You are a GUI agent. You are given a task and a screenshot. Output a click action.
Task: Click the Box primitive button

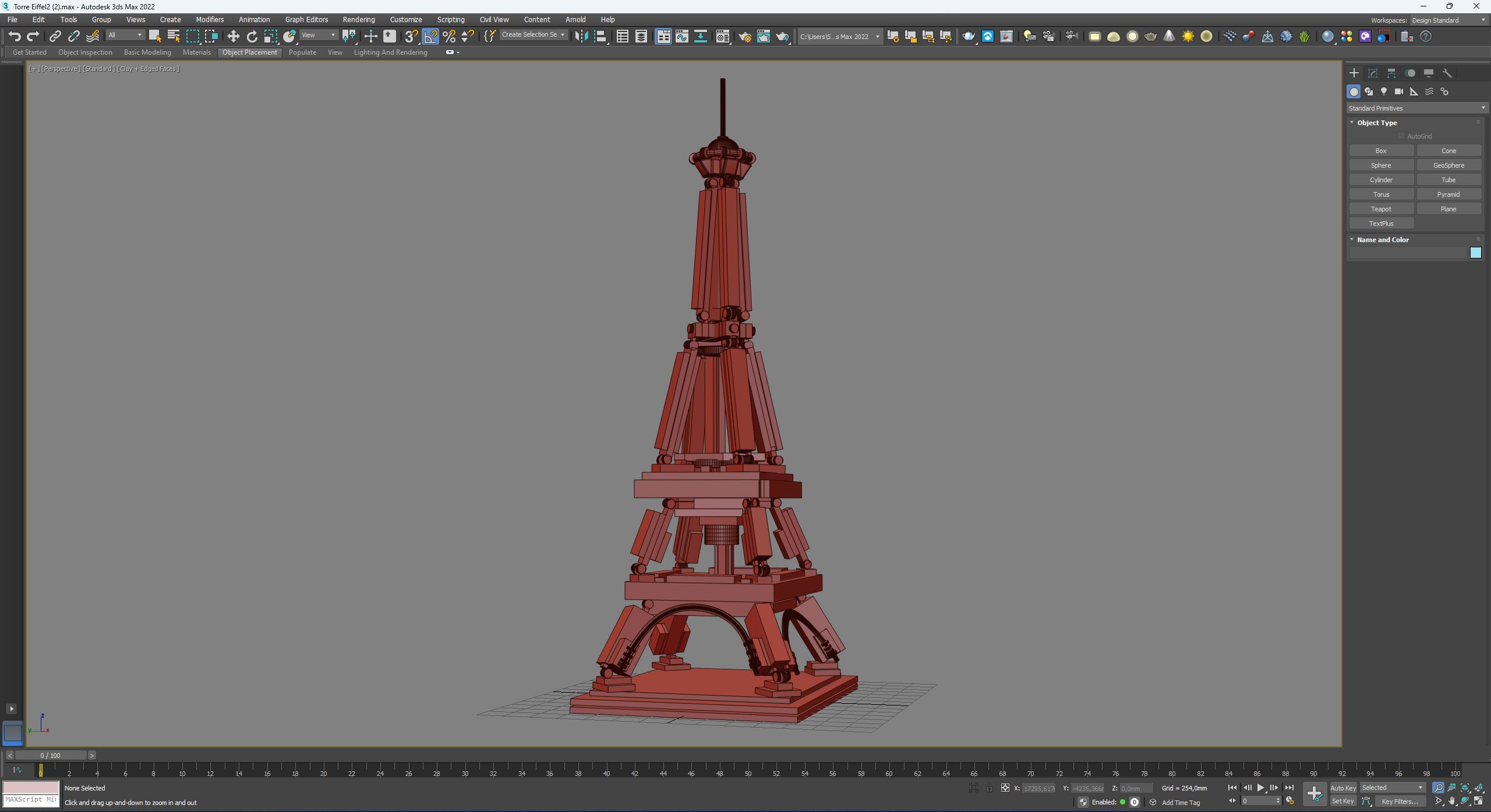click(1380, 150)
